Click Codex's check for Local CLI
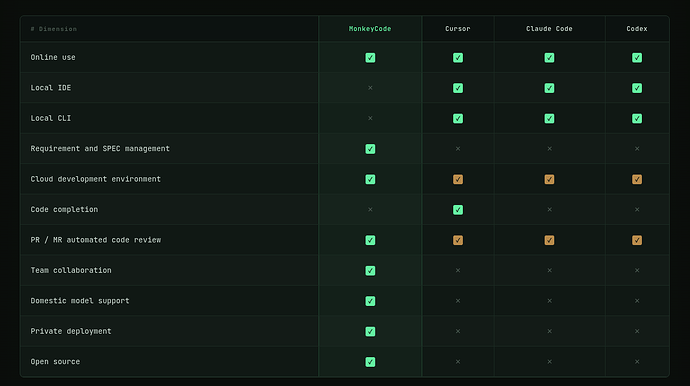 pyautogui.click(x=637, y=118)
